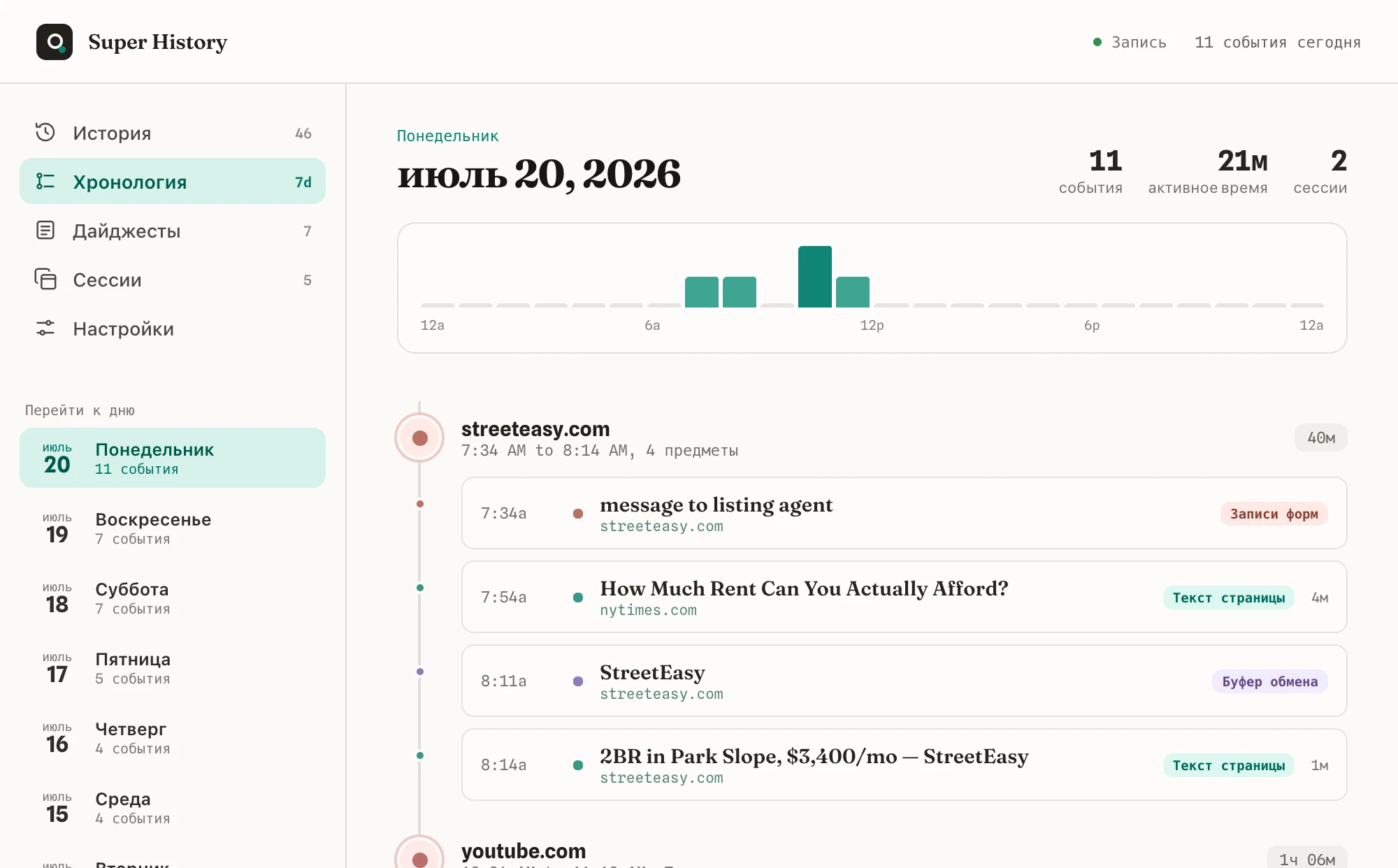Open How Much Rent Can You Actually Afford

pyautogui.click(x=904, y=597)
